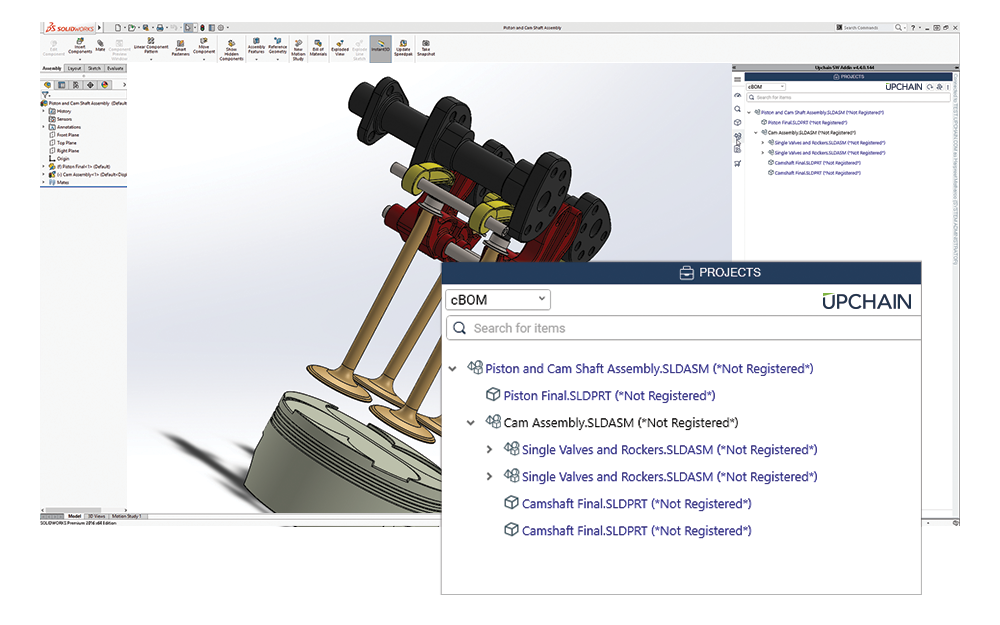Select Piston Final.SLDPRT in the enlarged panel
1000x625 pixels.
click(x=609, y=395)
